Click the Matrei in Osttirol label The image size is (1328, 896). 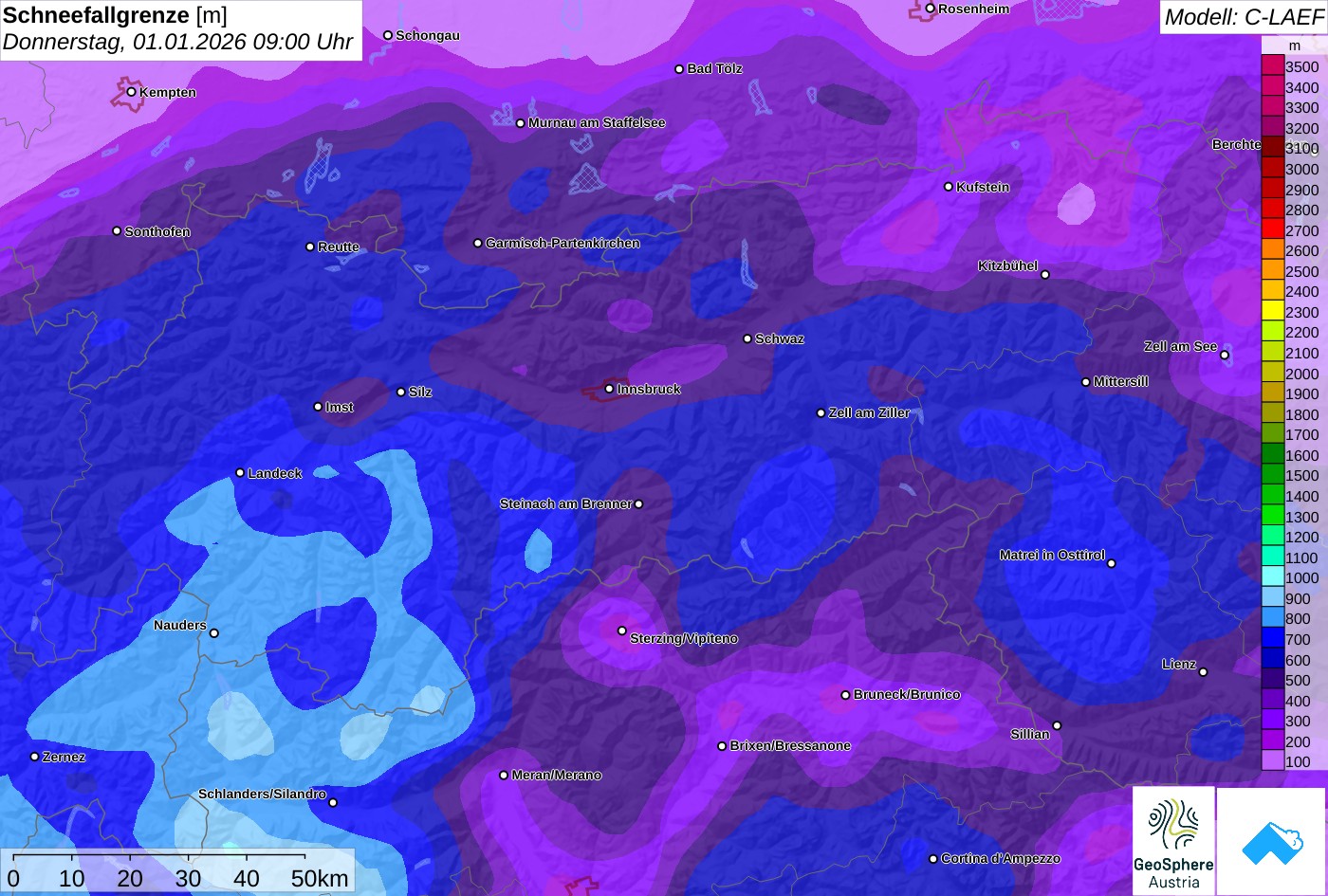(1052, 556)
